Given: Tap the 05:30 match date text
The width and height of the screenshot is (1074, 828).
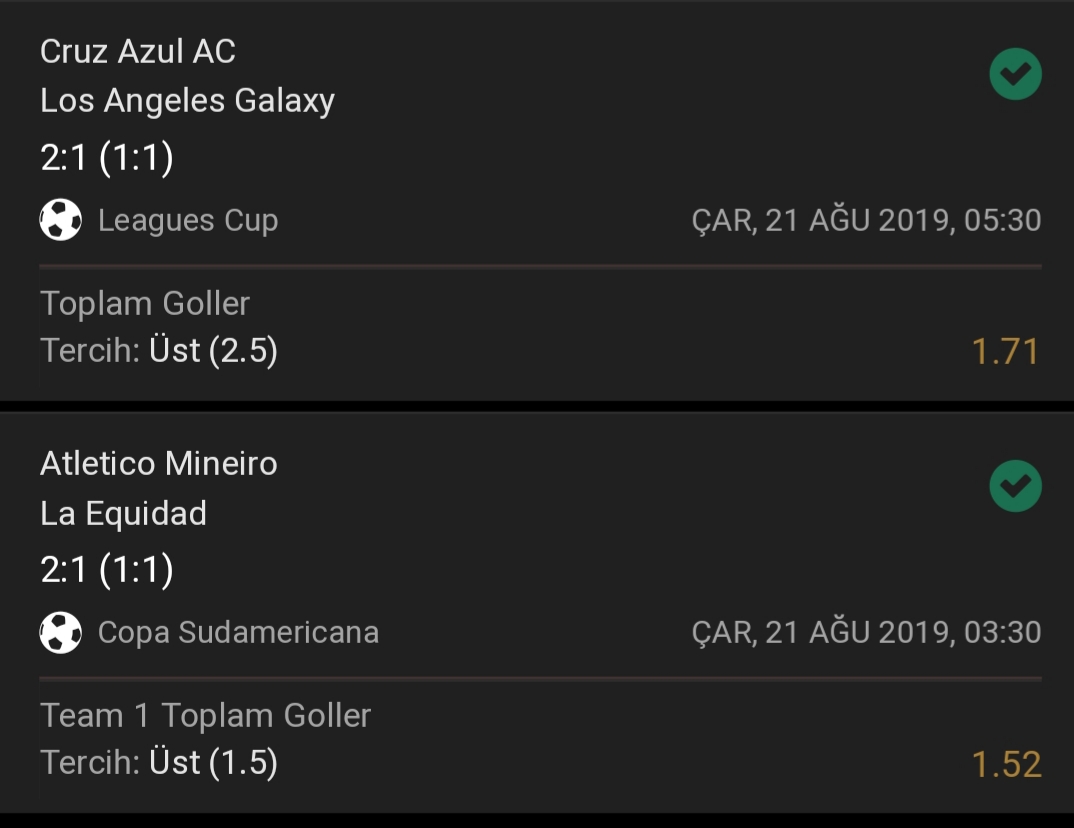Looking at the screenshot, I should pos(866,221).
